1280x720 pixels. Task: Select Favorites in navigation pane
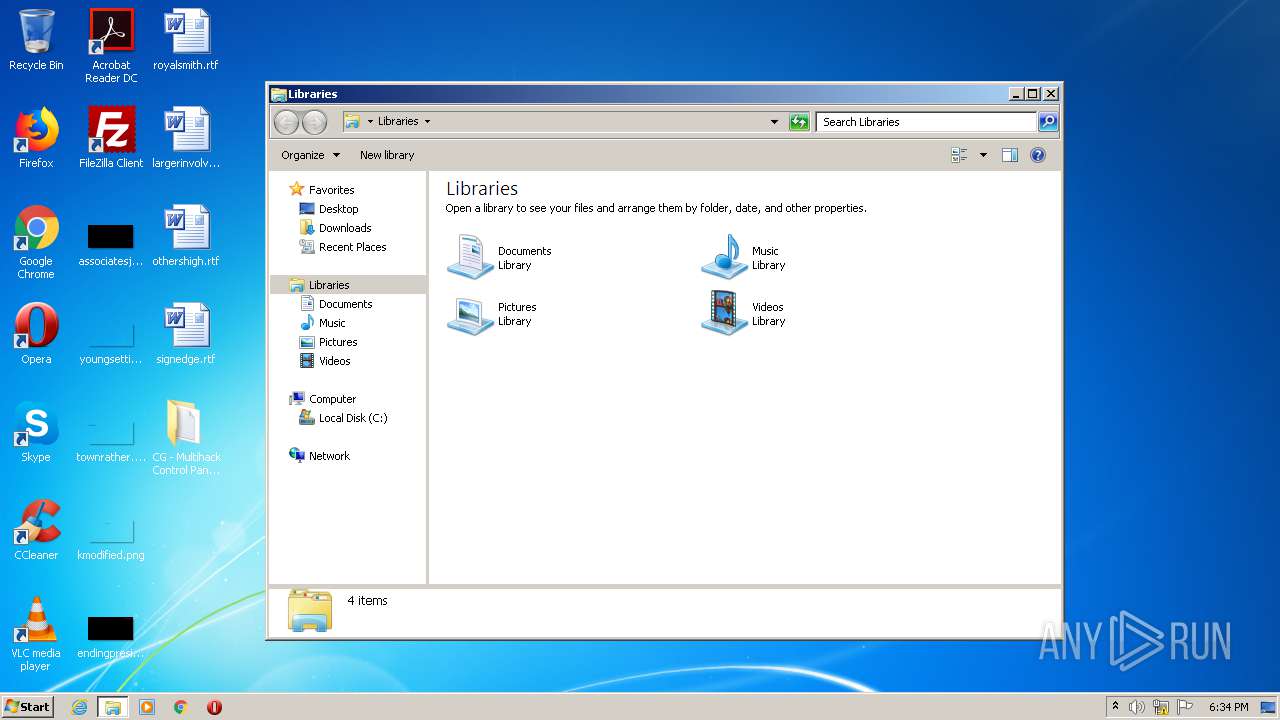[x=321, y=190]
